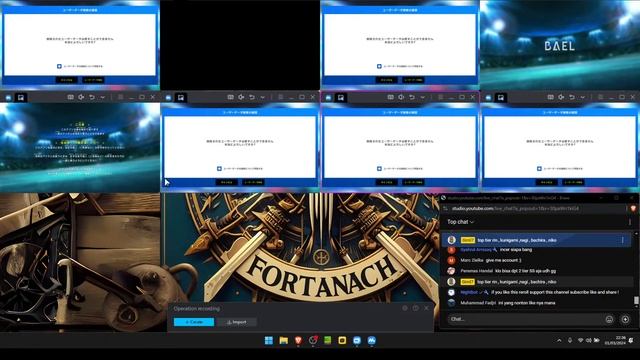Click speaker icon of emulator below black screen
The height and width of the screenshot is (360, 640).
point(241,97)
